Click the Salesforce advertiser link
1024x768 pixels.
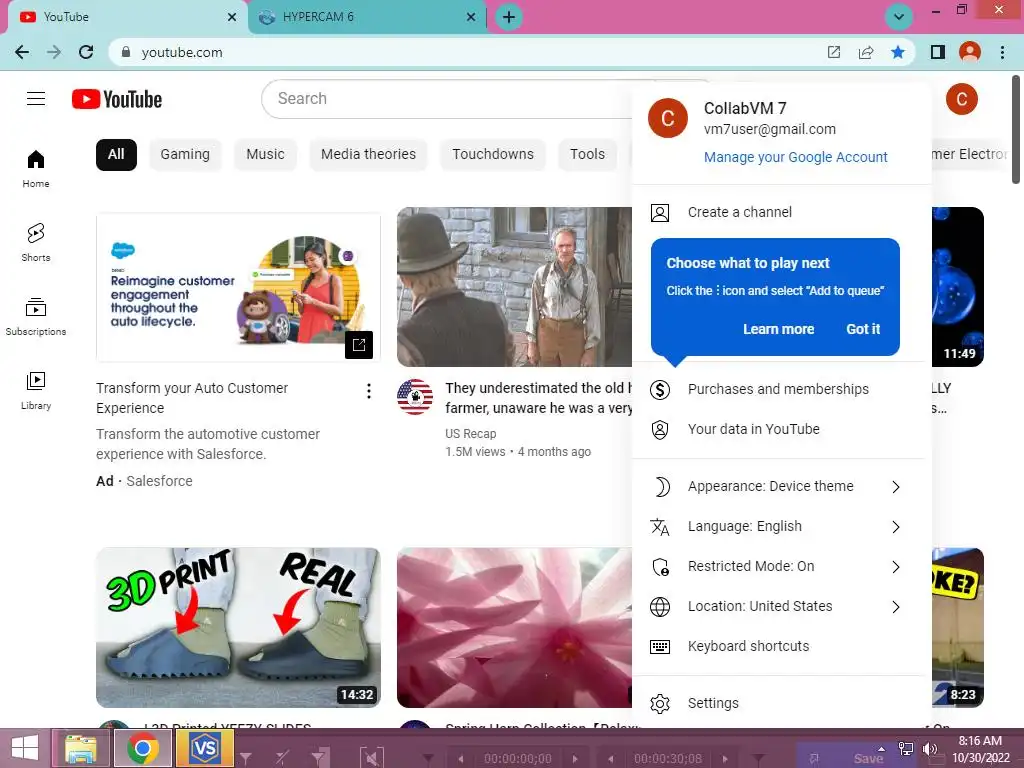coord(159,481)
